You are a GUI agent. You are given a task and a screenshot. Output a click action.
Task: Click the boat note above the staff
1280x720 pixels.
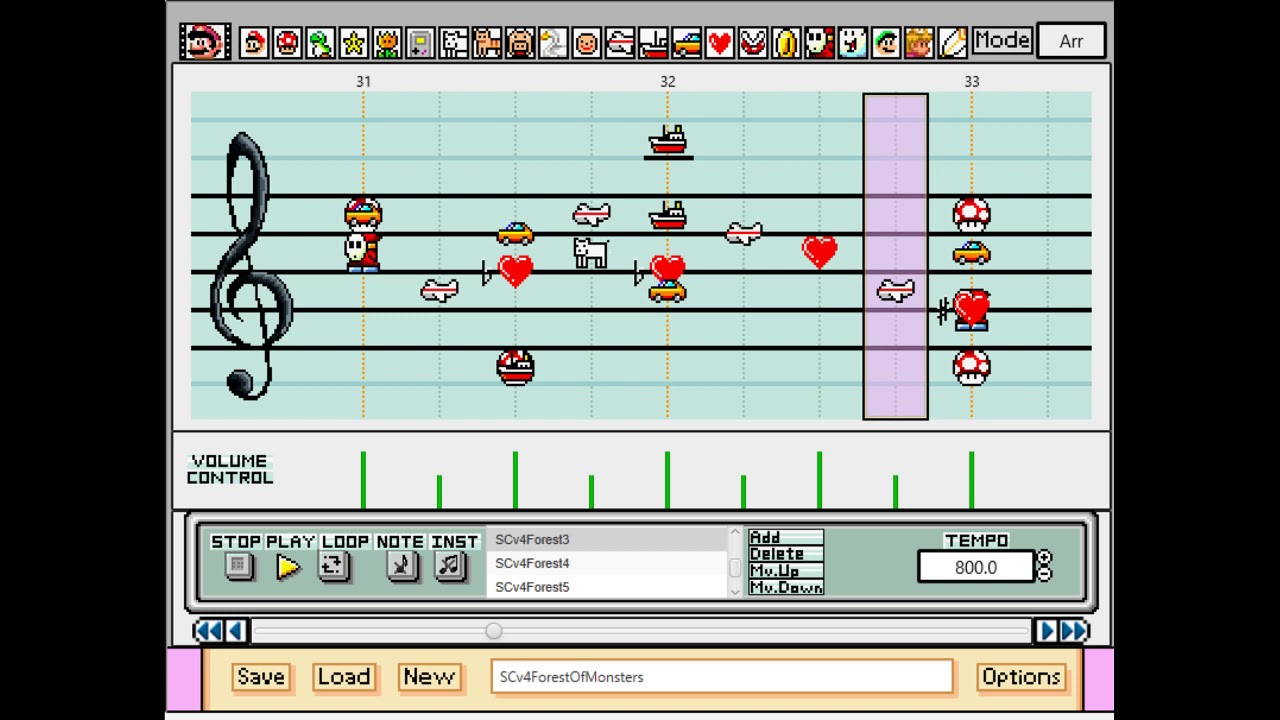click(x=667, y=141)
